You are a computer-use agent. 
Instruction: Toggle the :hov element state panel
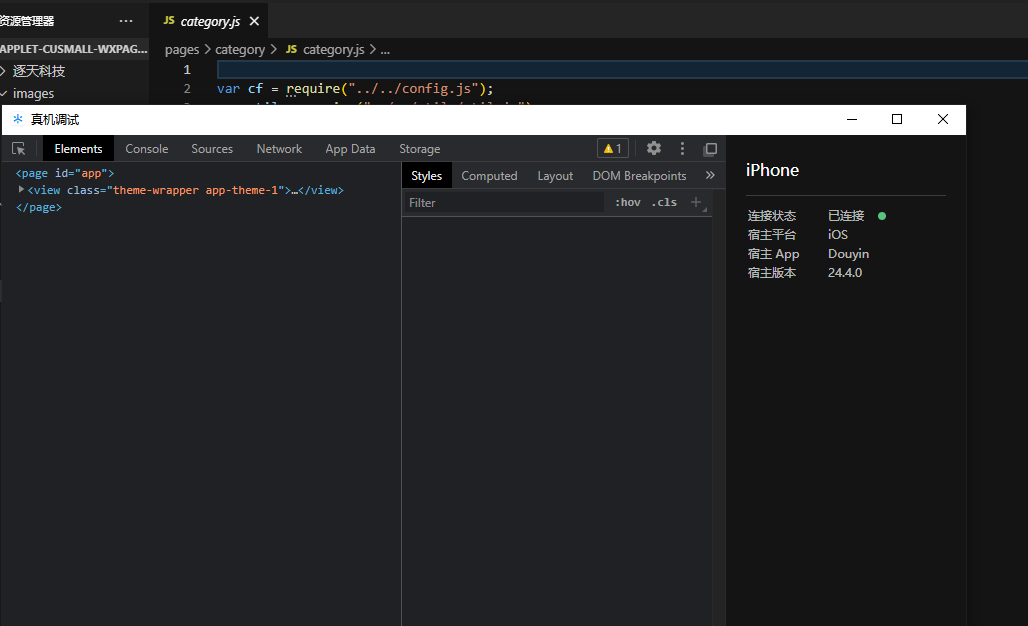tap(628, 202)
